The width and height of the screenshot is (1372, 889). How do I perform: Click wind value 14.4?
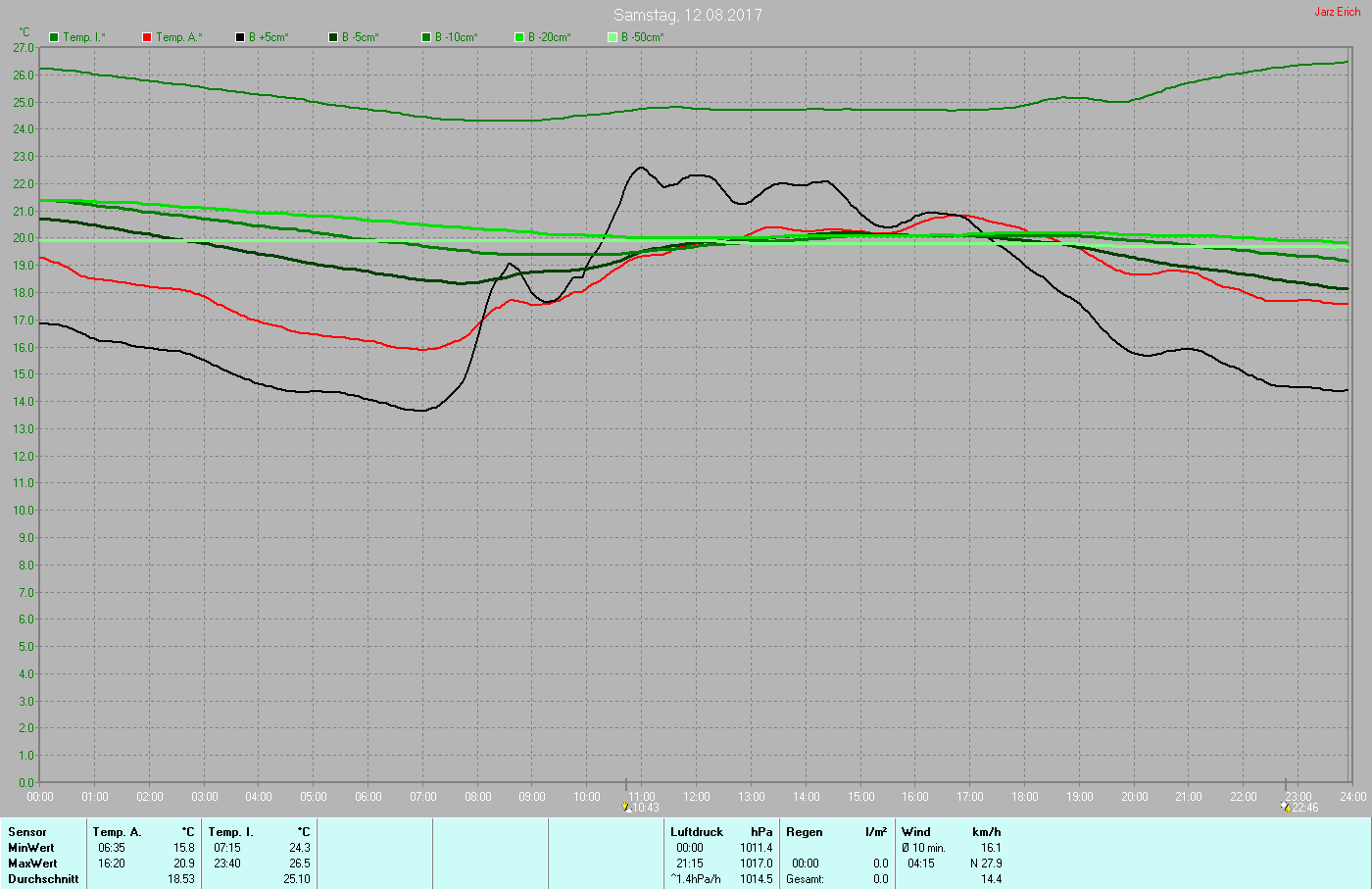click(991, 879)
